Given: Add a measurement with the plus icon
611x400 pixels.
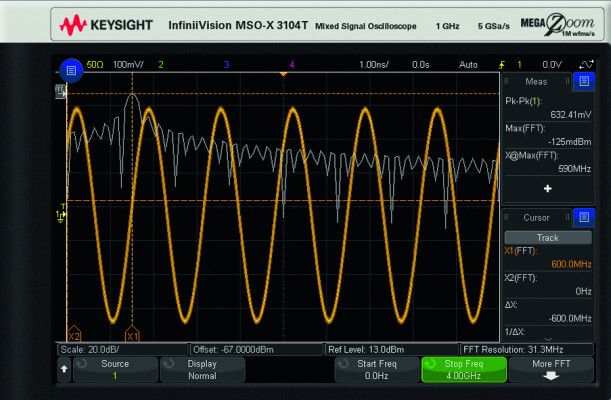Looking at the screenshot, I should point(547,189).
